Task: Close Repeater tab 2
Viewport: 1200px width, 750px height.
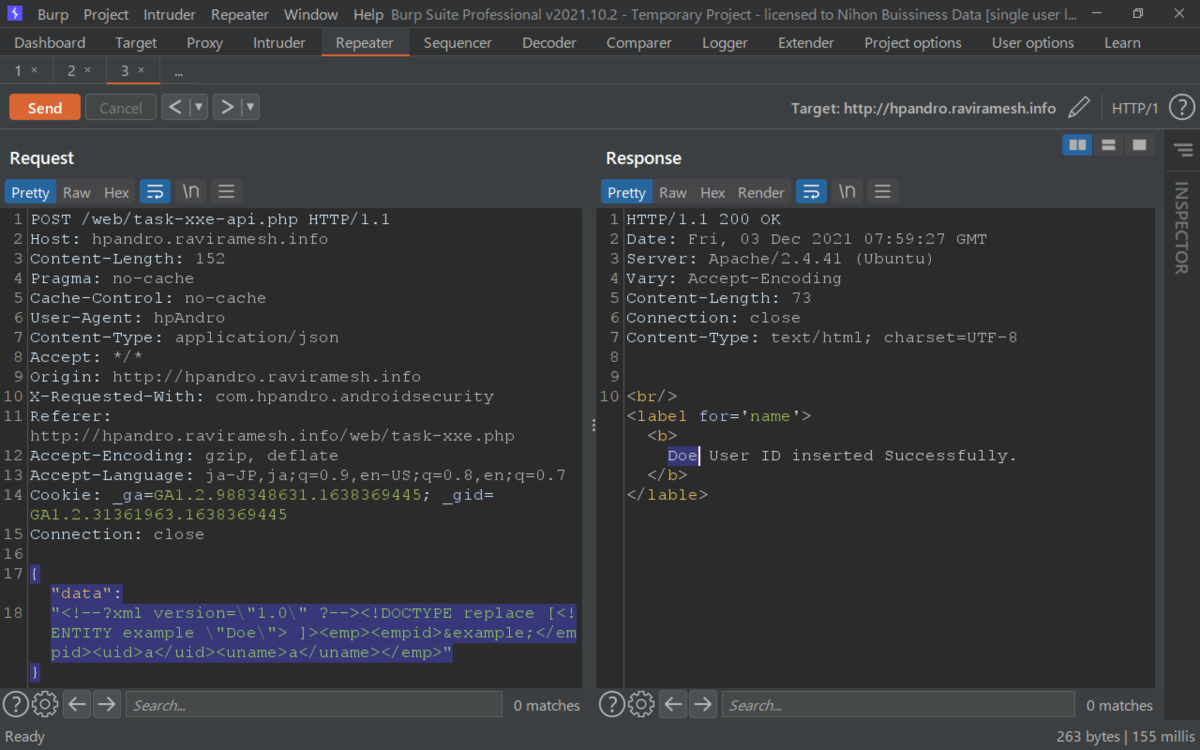Action: [x=87, y=70]
